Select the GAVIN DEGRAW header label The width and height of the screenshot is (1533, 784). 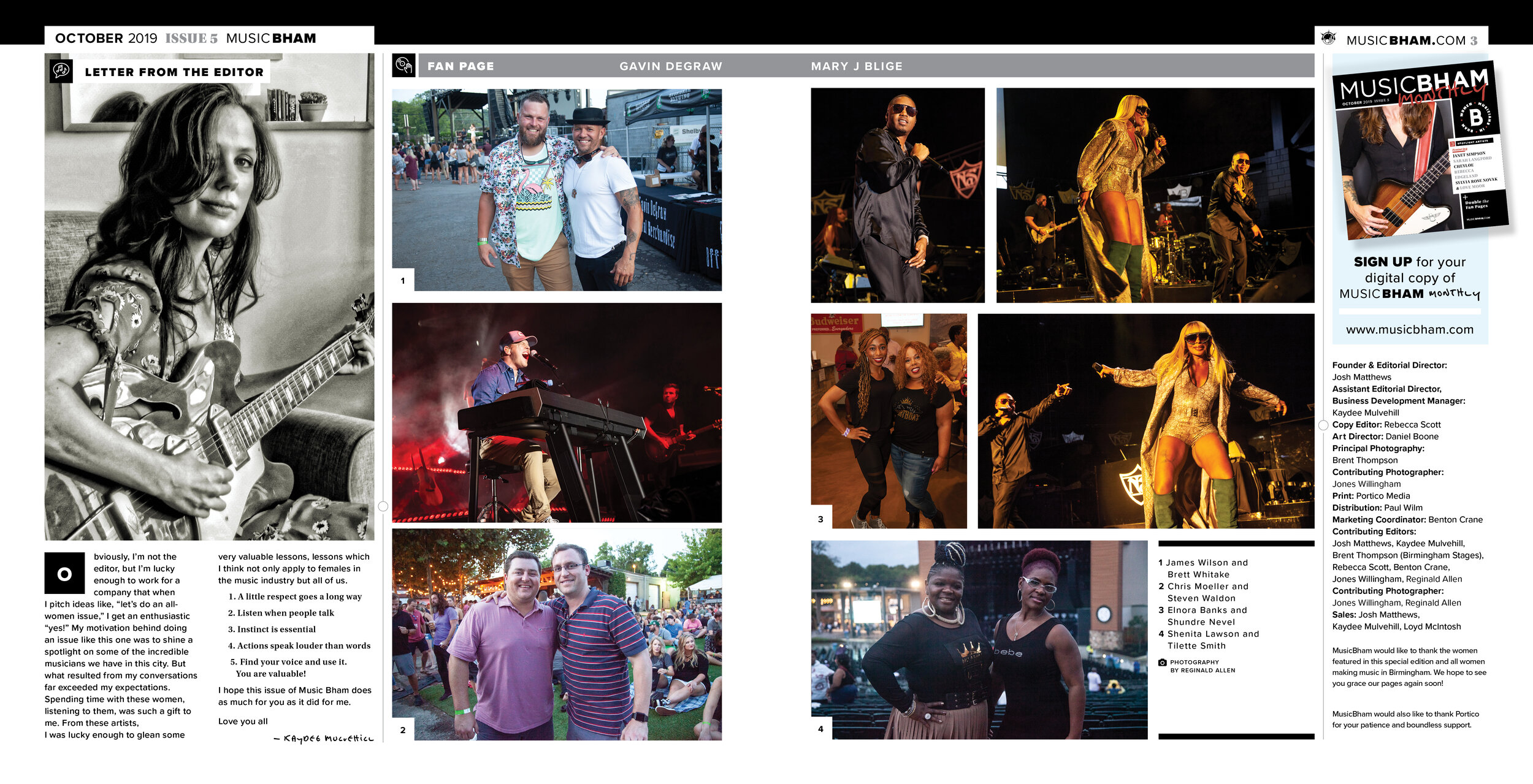[671, 66]
